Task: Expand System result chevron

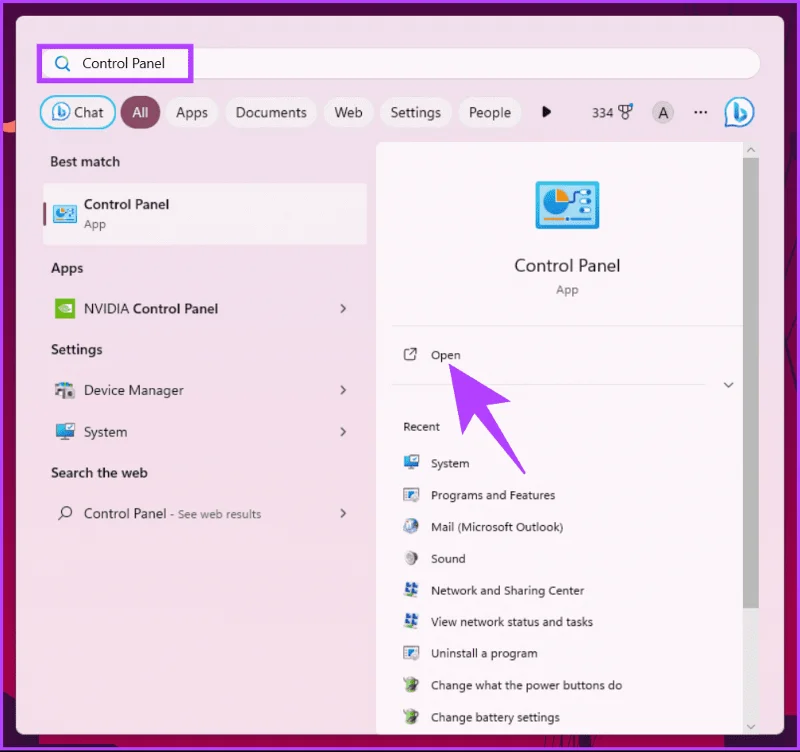Action: [x=343, y=432]
